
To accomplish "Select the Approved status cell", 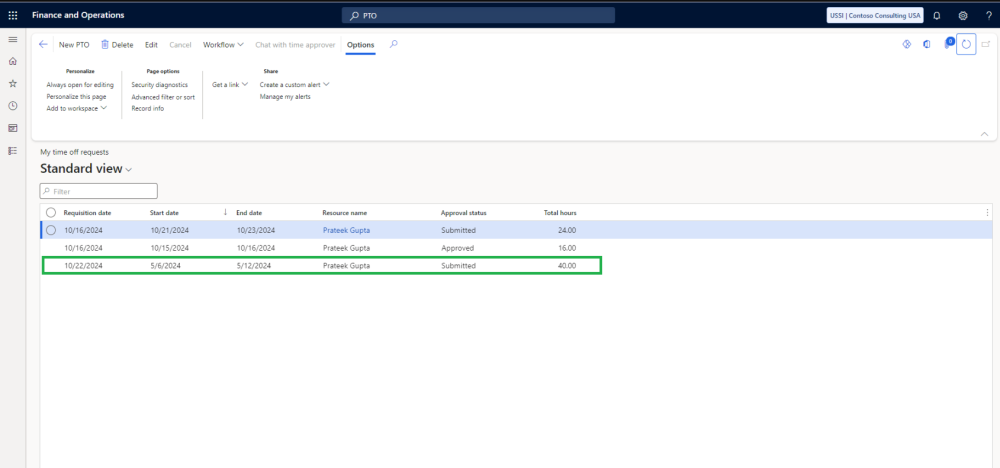I will tap(457, 247).
